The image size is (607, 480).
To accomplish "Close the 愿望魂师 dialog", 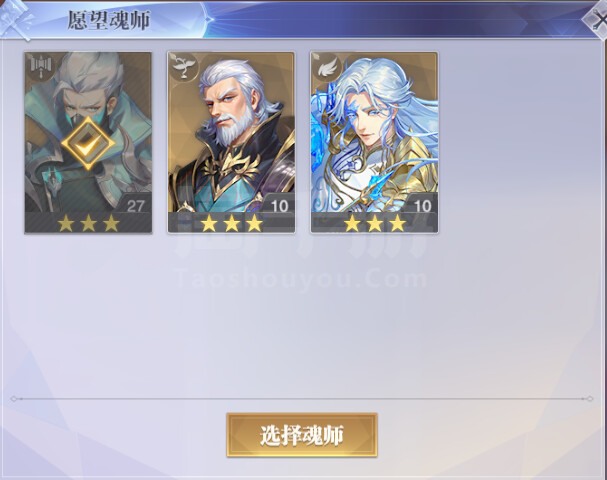I will point(598,21).
